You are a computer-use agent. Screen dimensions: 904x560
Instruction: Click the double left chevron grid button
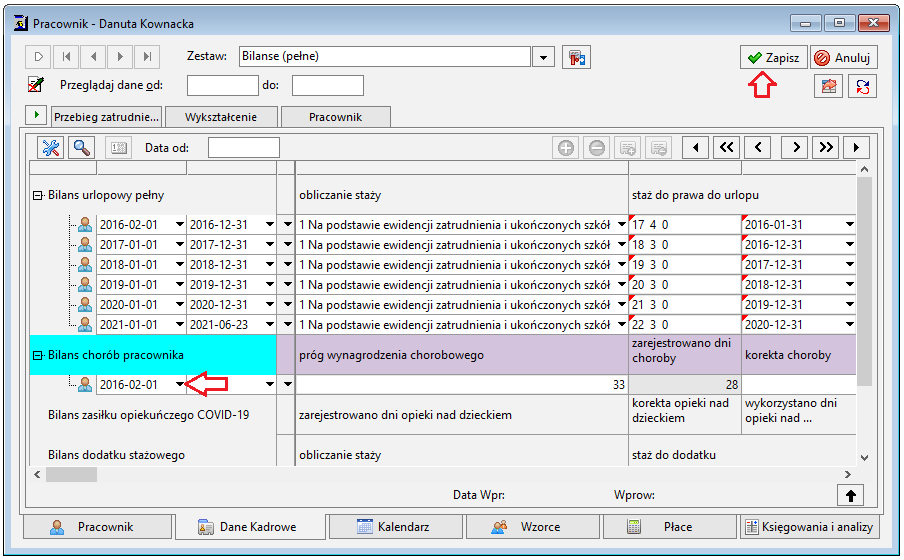726,148
